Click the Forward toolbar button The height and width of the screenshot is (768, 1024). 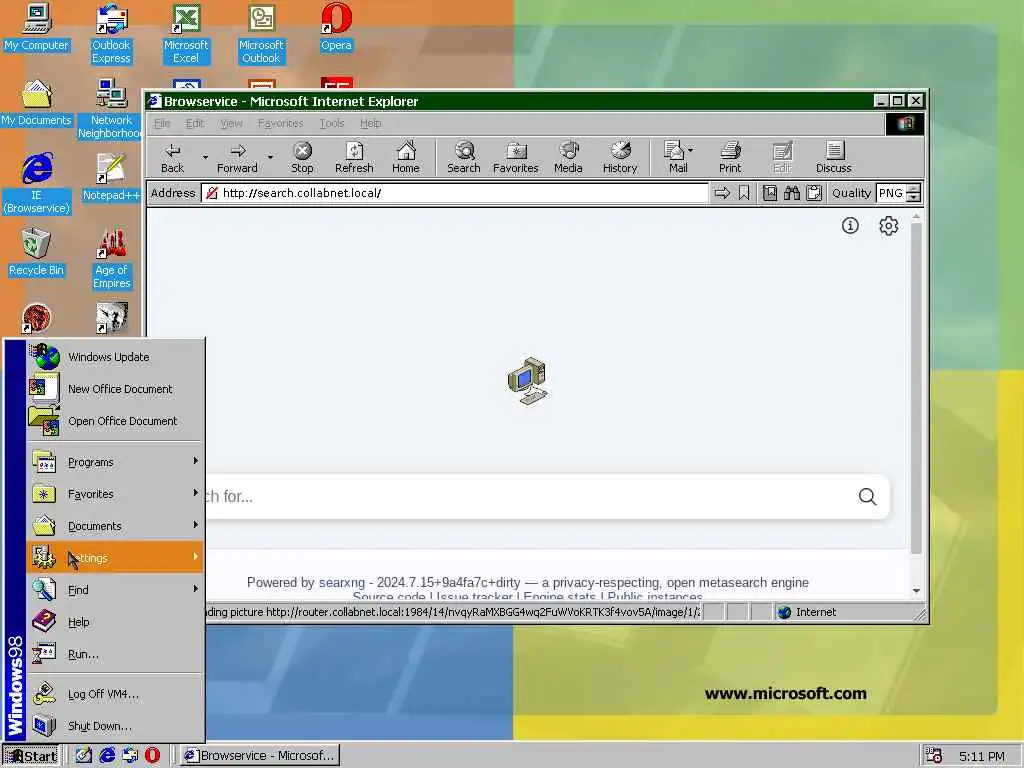(237, 157)
